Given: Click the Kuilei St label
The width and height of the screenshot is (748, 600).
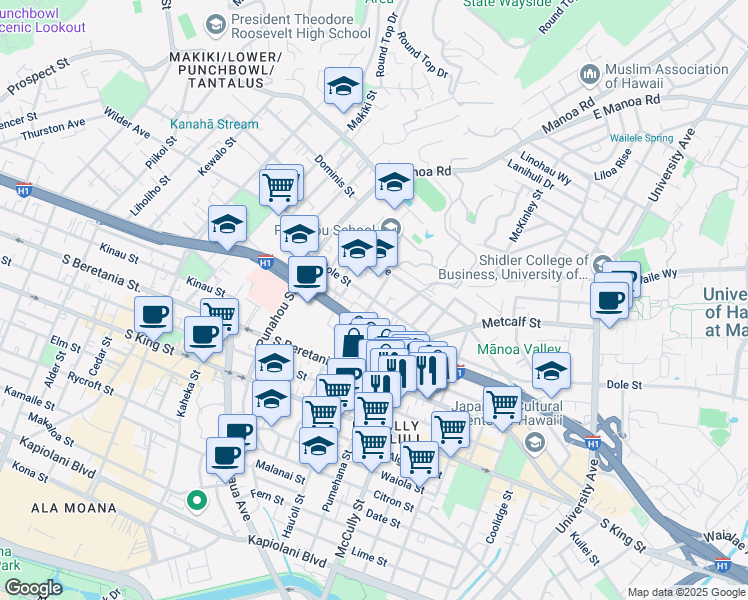Looking at the screenshot, I should coord(585,548).
